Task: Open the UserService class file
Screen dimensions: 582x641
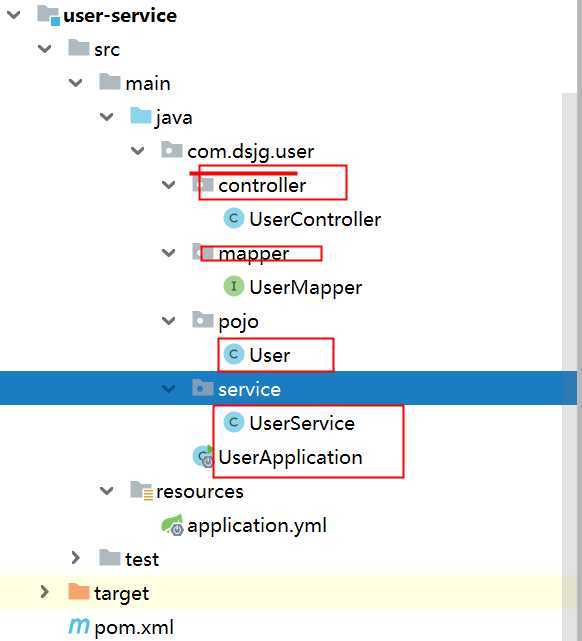Action: [302, 423]
